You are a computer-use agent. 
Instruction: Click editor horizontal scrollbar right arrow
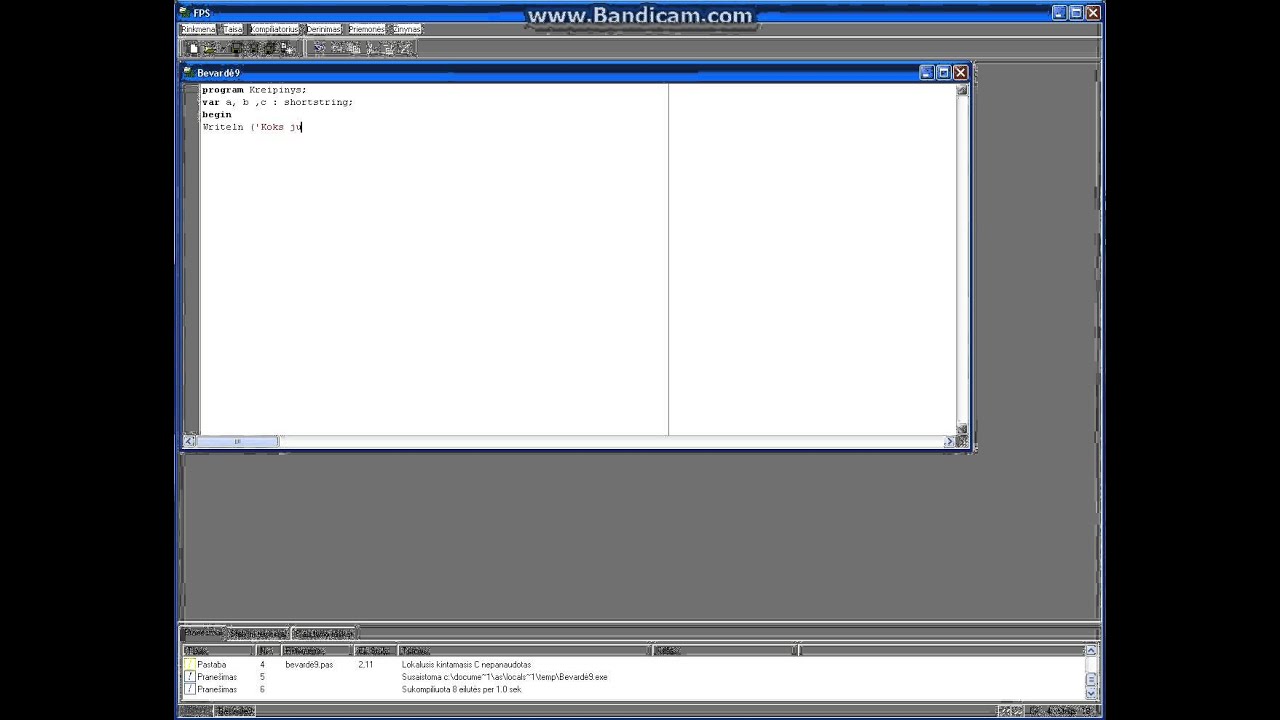point(949,441)
